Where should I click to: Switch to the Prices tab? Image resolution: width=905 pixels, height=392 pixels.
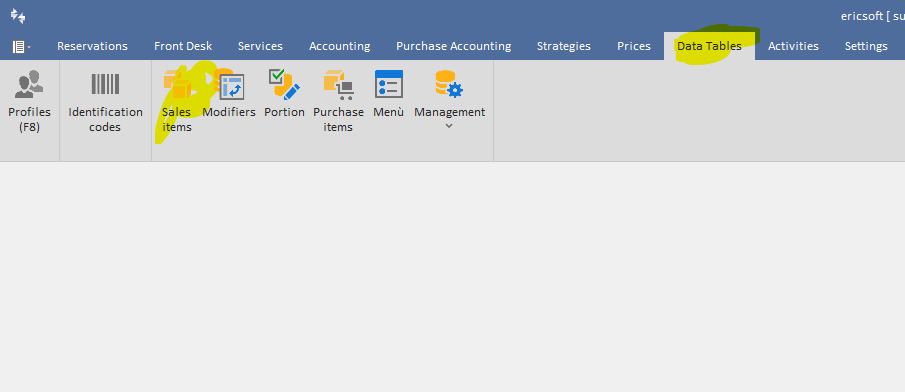click(x=634, y=46)
